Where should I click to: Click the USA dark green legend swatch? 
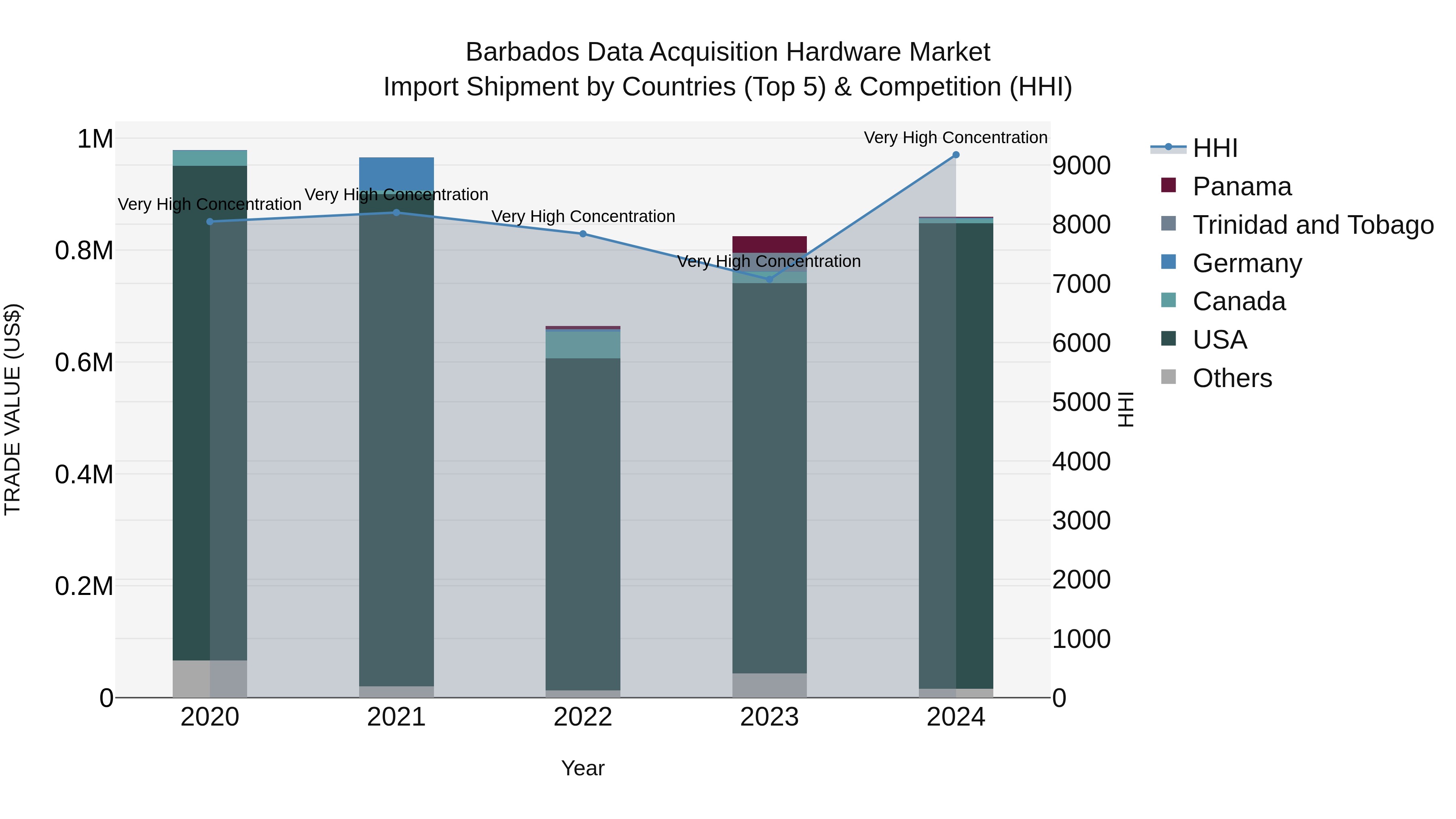click(1168, 339)
